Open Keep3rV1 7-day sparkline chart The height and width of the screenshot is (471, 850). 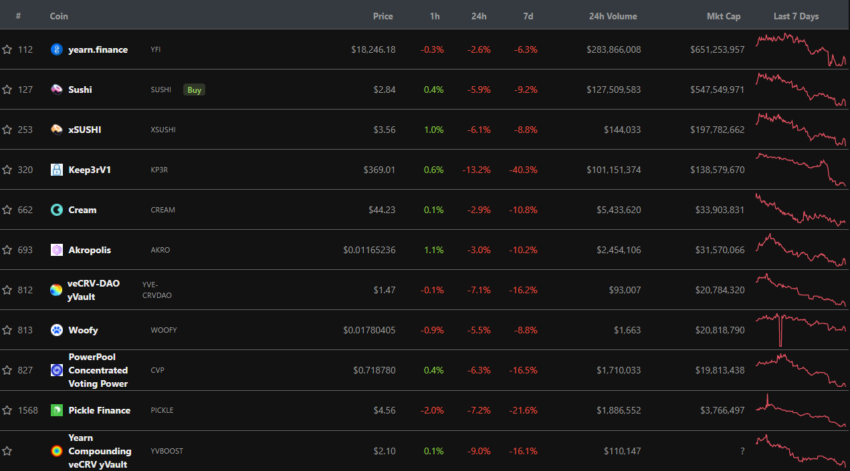(x=801, y=170)
